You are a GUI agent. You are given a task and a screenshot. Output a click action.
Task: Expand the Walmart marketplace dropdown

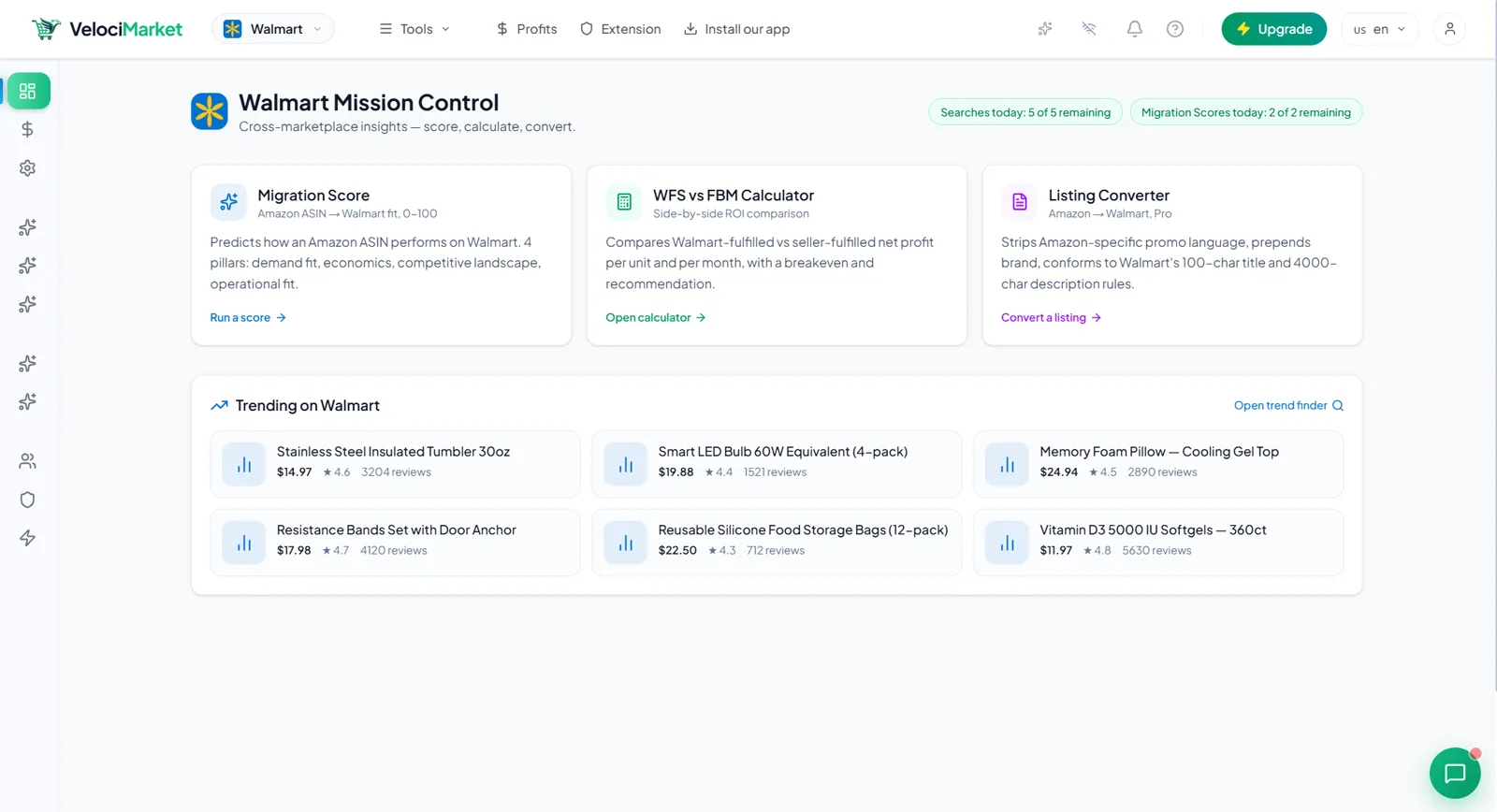[x=273, y=29]
